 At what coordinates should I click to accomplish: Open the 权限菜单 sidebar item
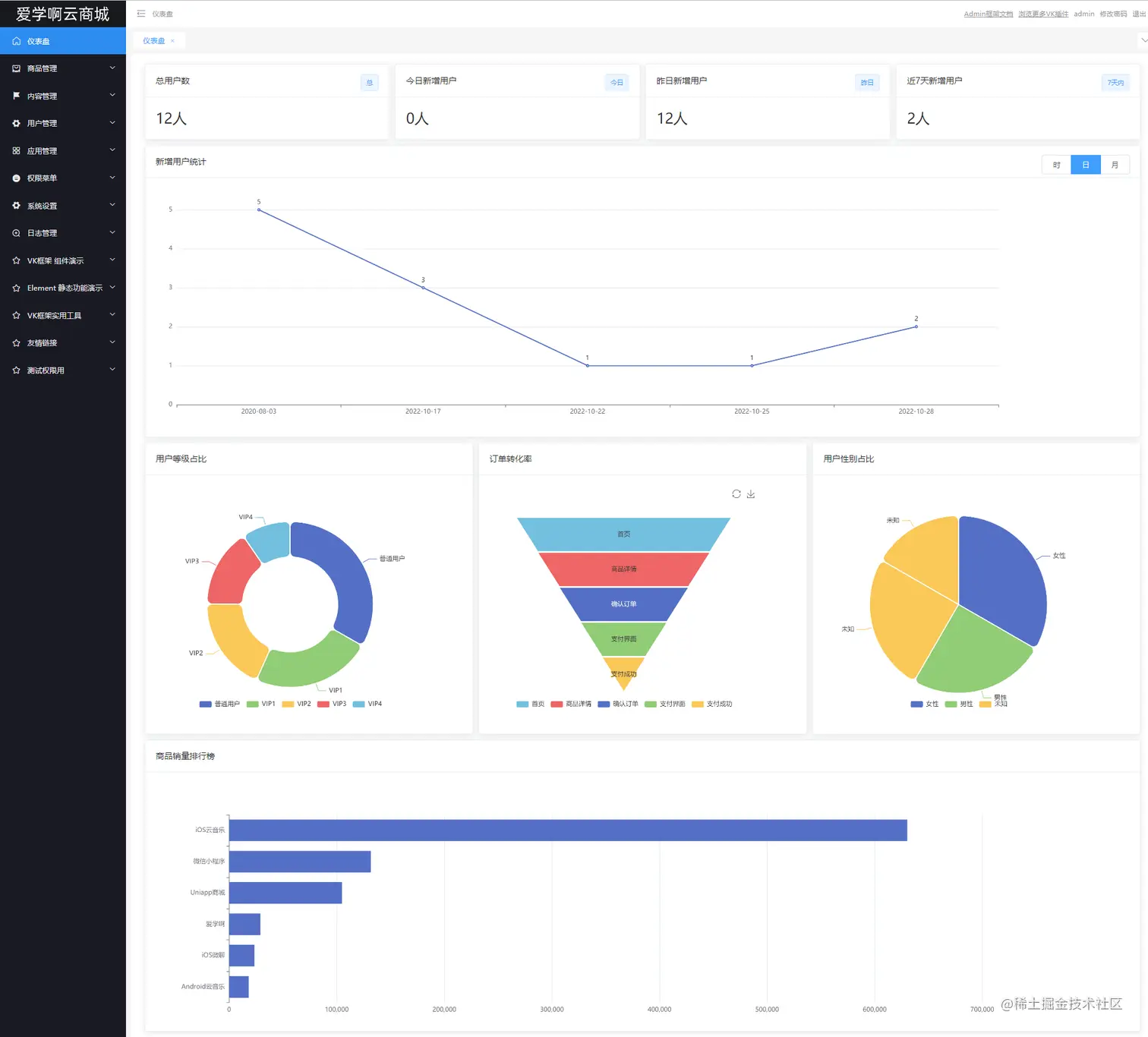pyautogui.click(x=63, y=178)
